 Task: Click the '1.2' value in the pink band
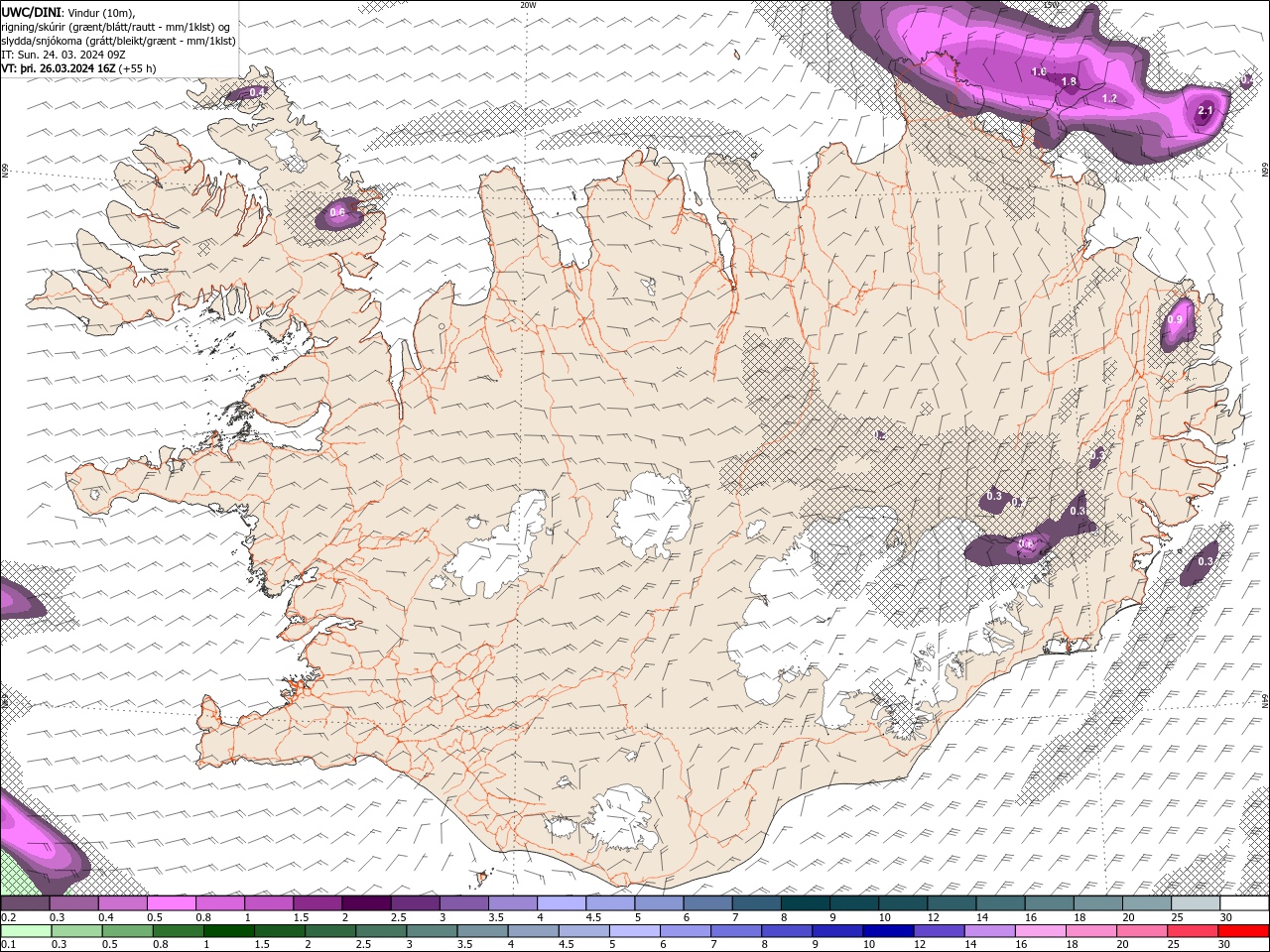[x=1109, y=98]
